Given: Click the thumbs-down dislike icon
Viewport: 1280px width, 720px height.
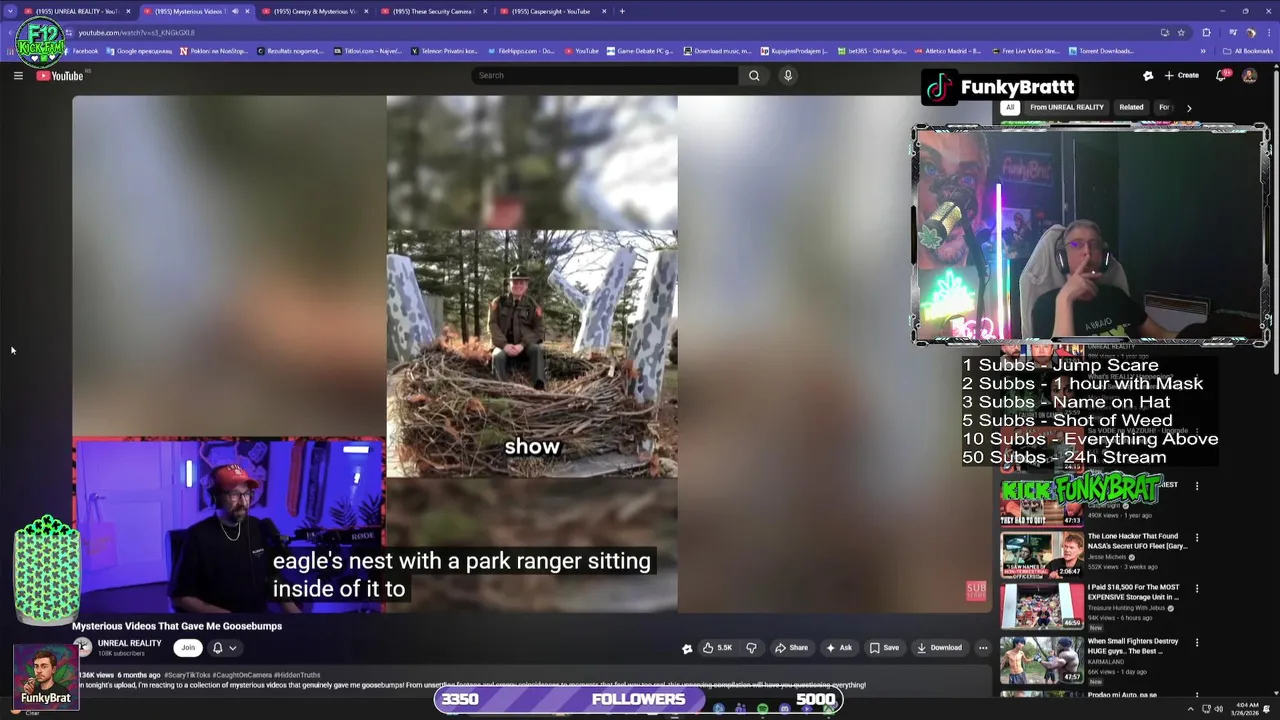Looking at the screenshot, I should 751,648.
